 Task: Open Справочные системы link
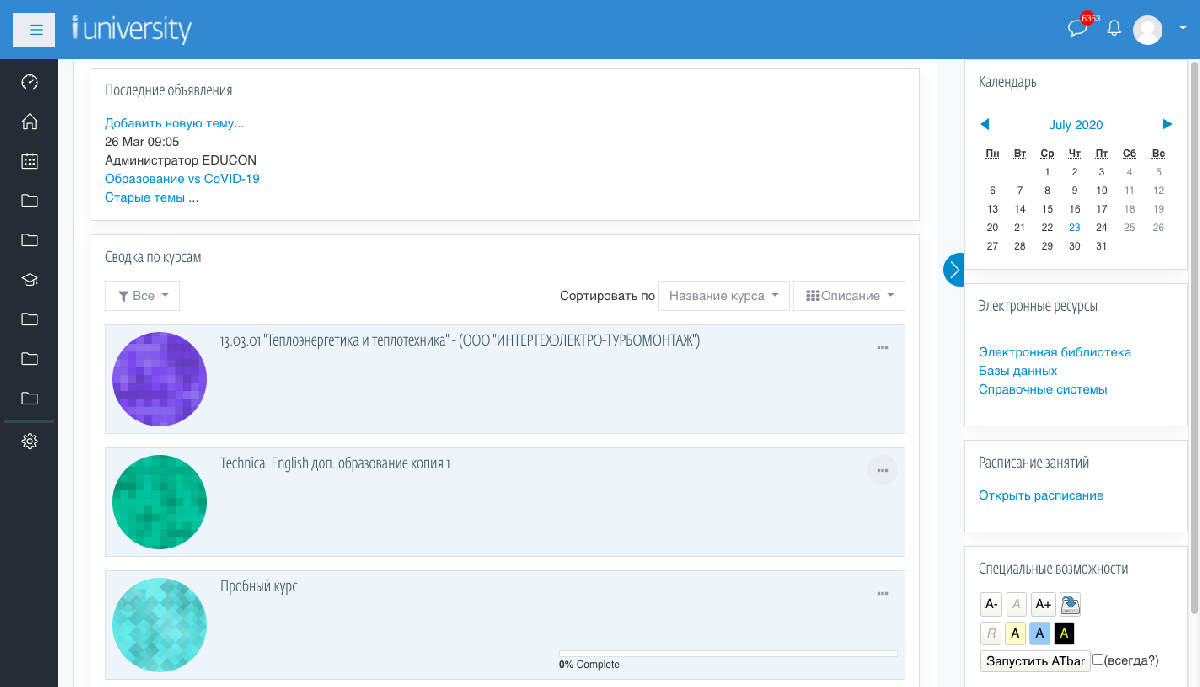pyautogui.click(x=1043, y=390)
